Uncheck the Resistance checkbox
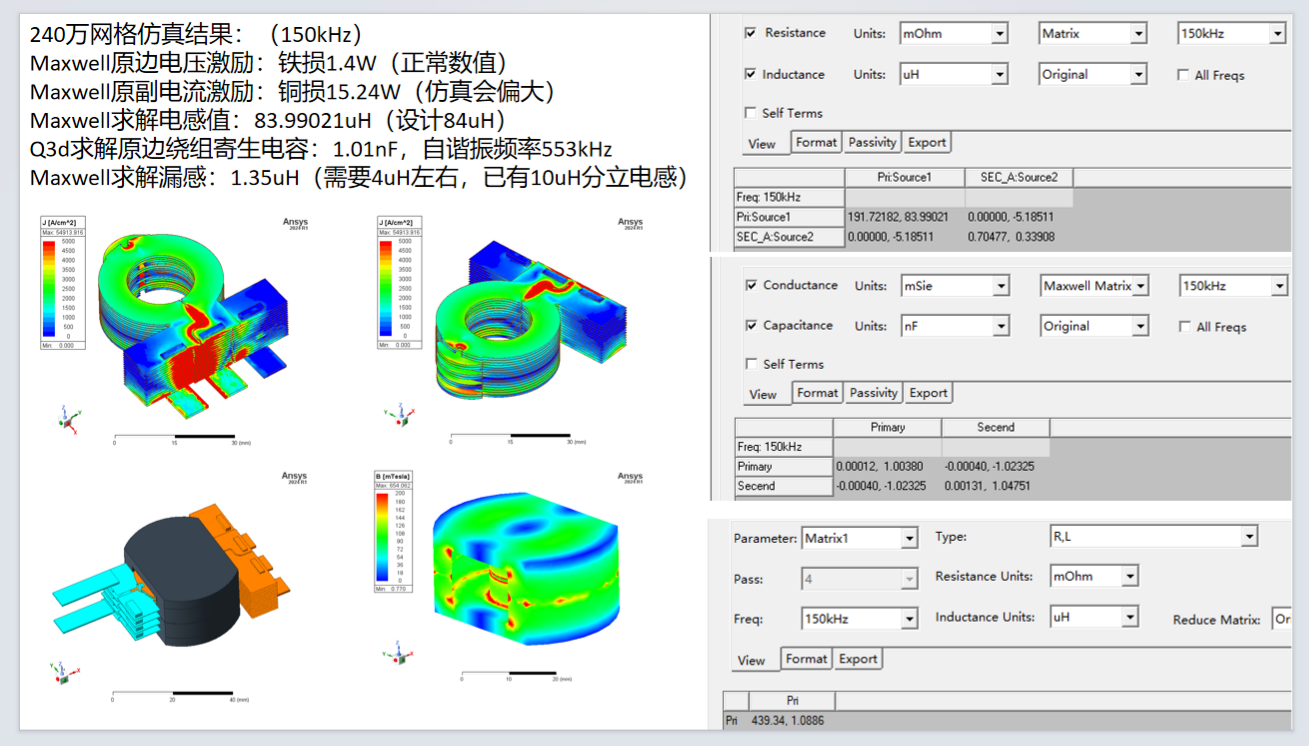Viewport: 1310px width, 746px height. (x=751, y=33)
